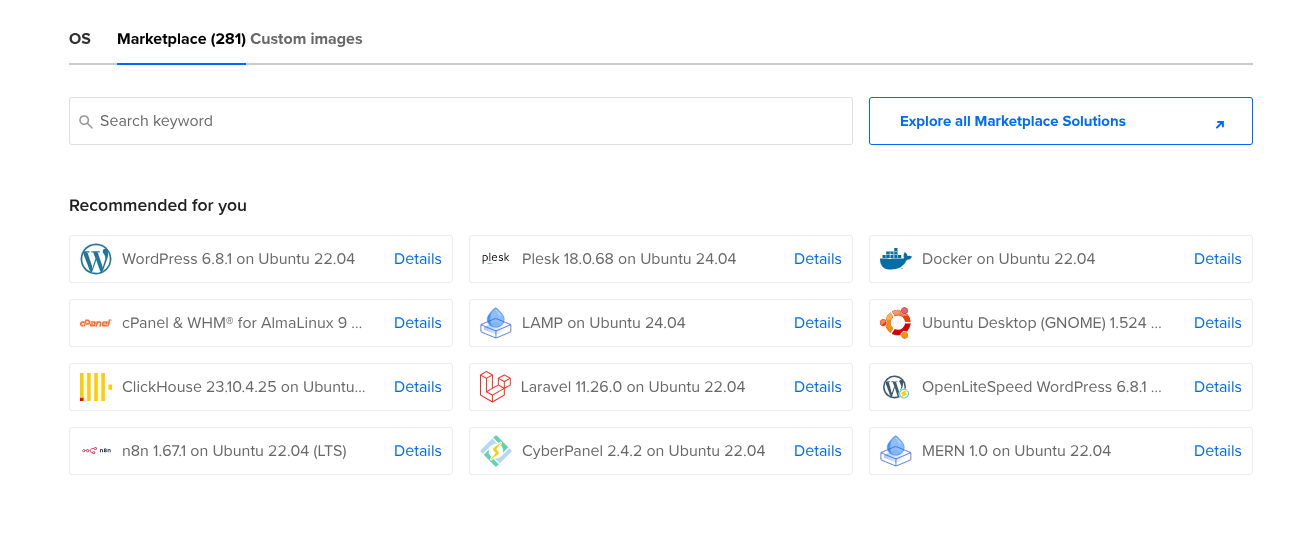Click the CyberPanel logo icon
Image resolution: width=1301 pixels, height=543 pixels.
(x=496, y=451)
